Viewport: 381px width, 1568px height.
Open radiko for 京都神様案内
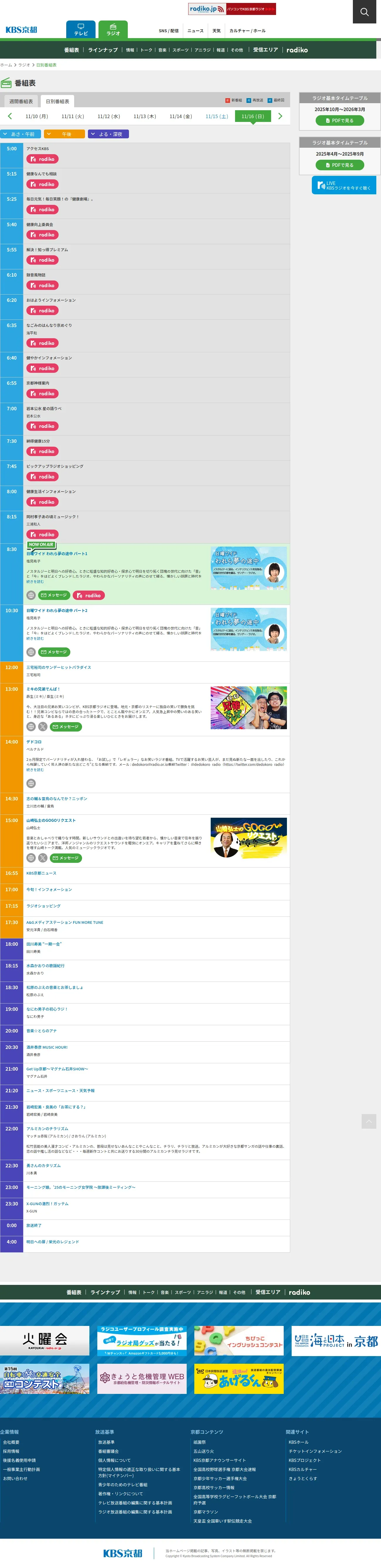coord(42,394)
